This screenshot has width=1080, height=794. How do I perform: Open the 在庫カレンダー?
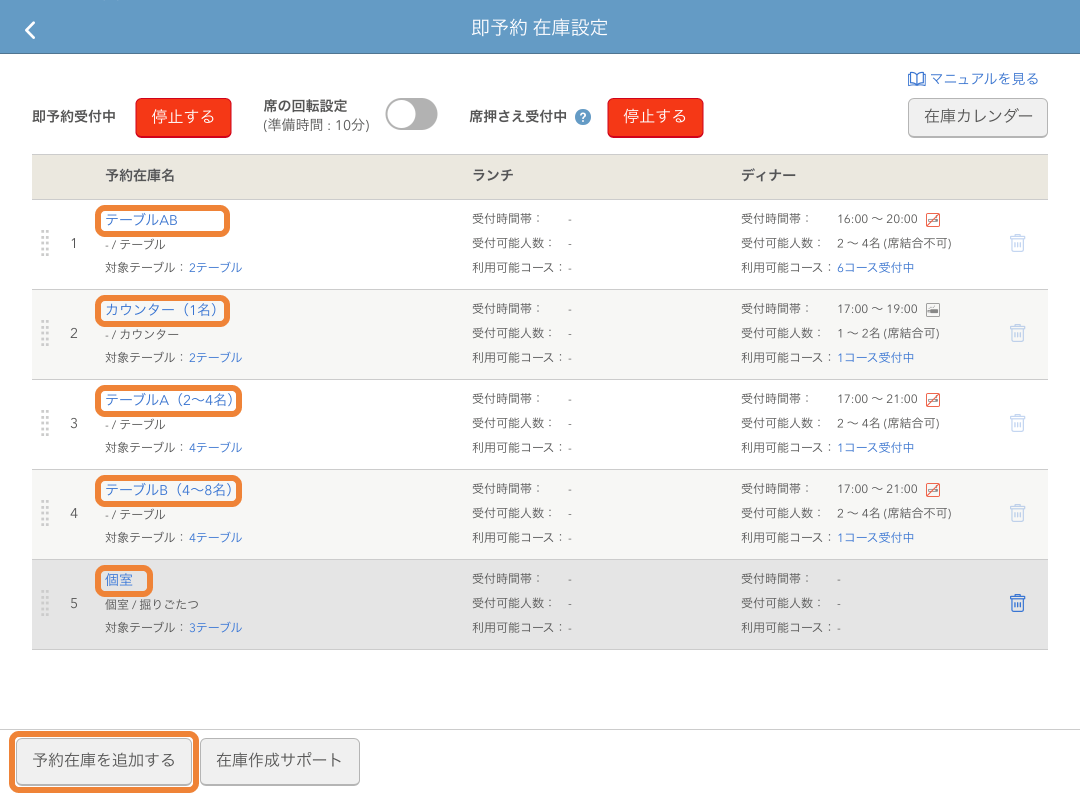pos(977,118)
